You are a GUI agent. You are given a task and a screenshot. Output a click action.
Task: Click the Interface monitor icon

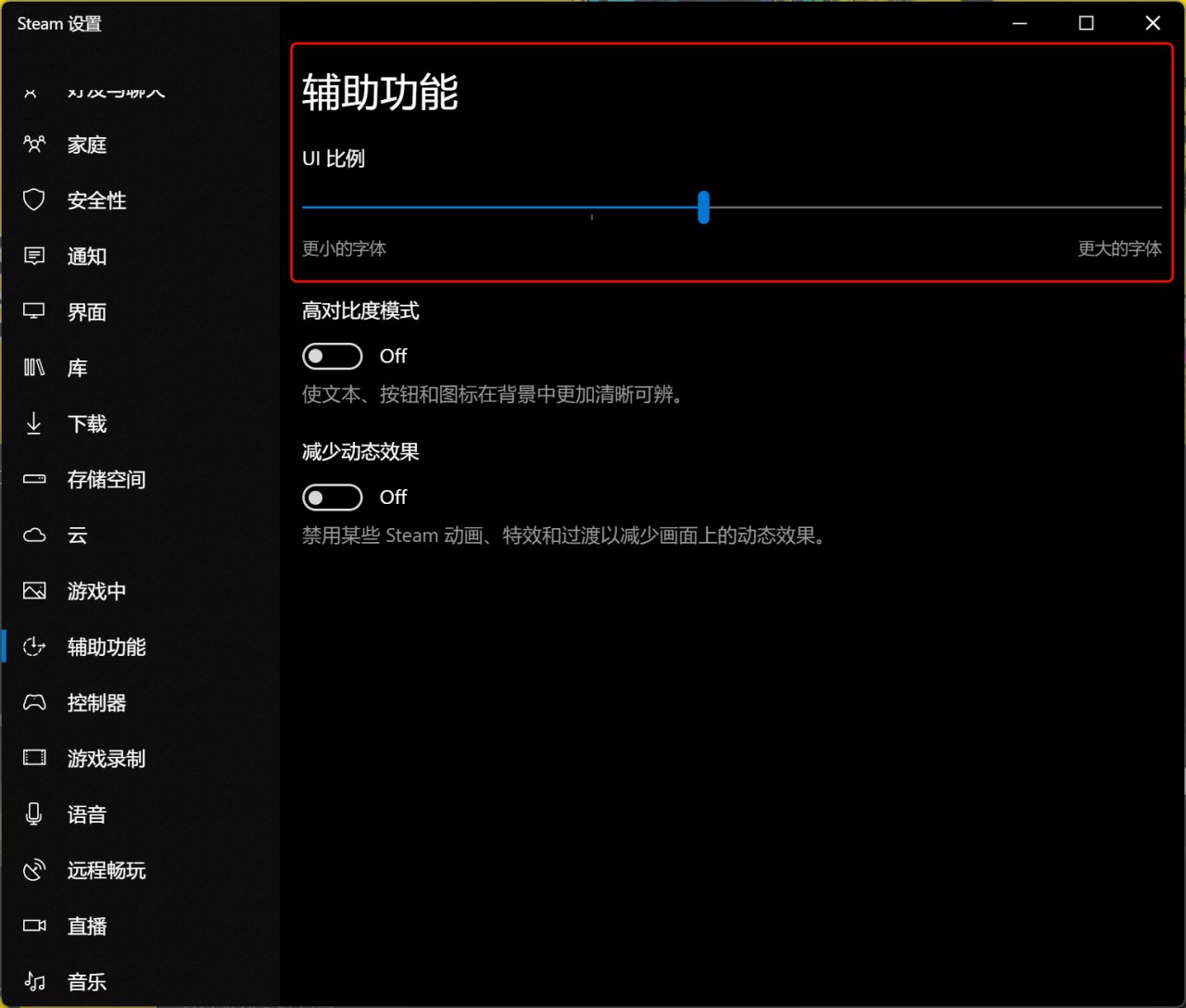(x=34, y=311)
